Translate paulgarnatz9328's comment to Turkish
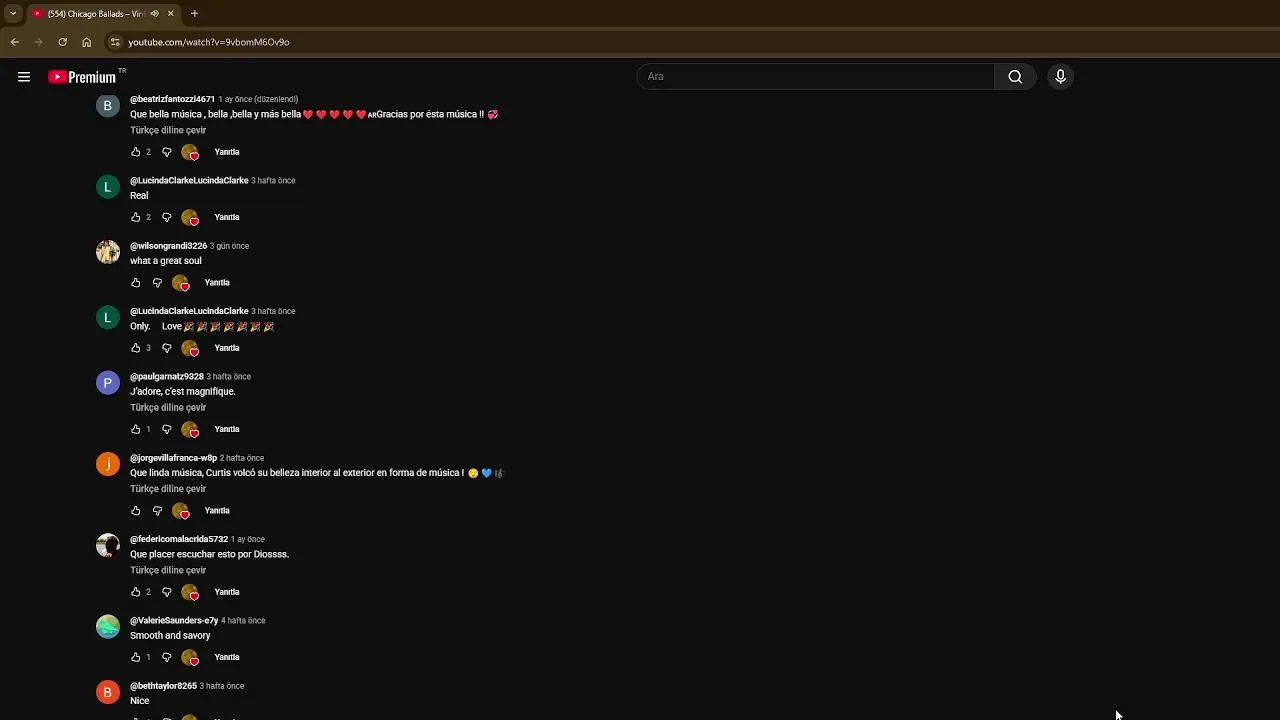The image size is (1280, 720). coord(168,407)
